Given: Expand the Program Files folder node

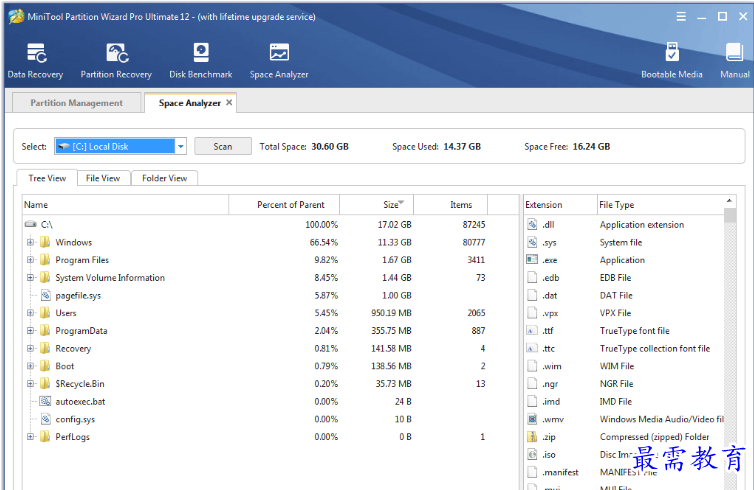Looking at the screenshot, I should click(30, 260).
